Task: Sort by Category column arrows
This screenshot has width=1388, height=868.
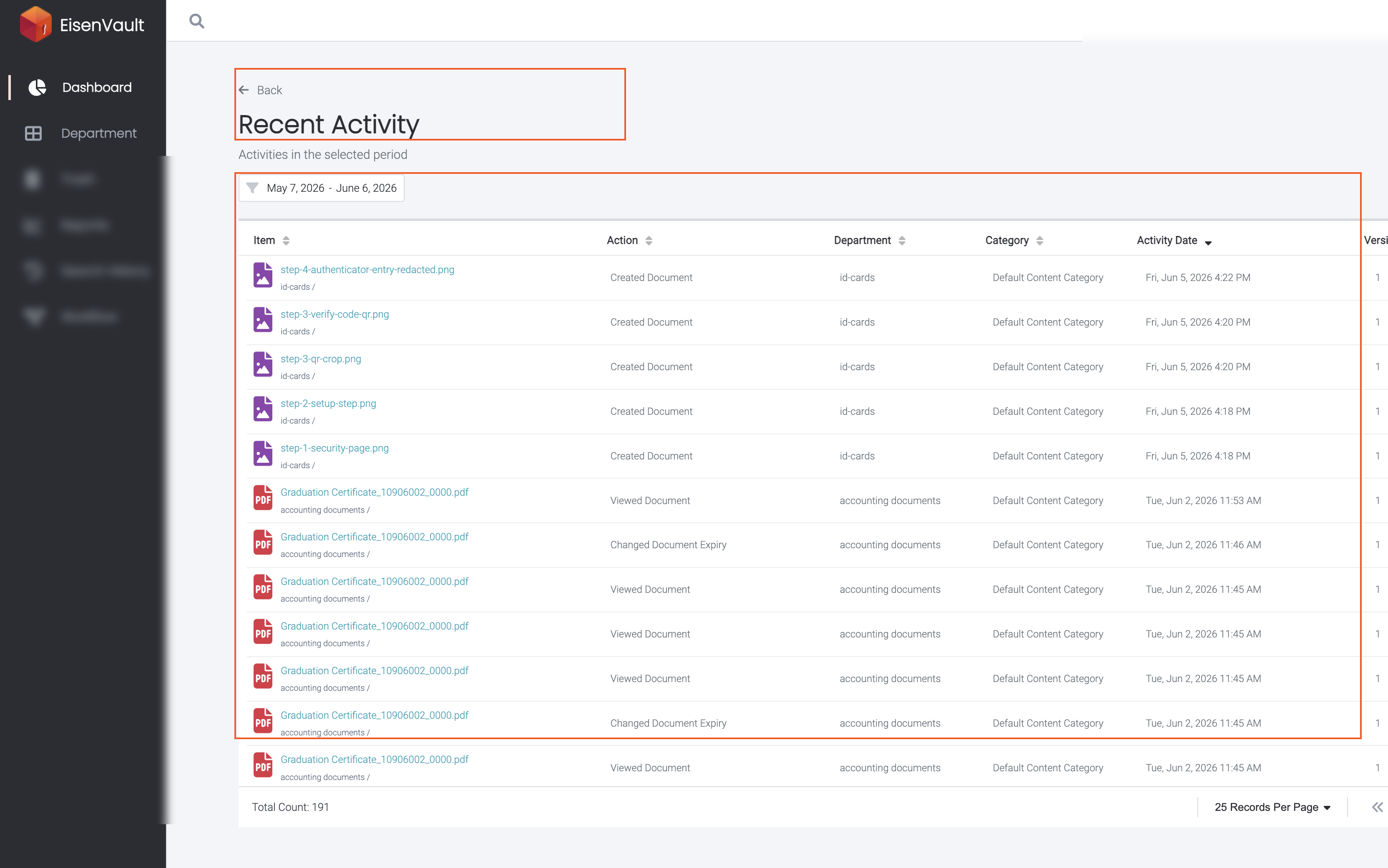Action: [x=1039, y=241]
